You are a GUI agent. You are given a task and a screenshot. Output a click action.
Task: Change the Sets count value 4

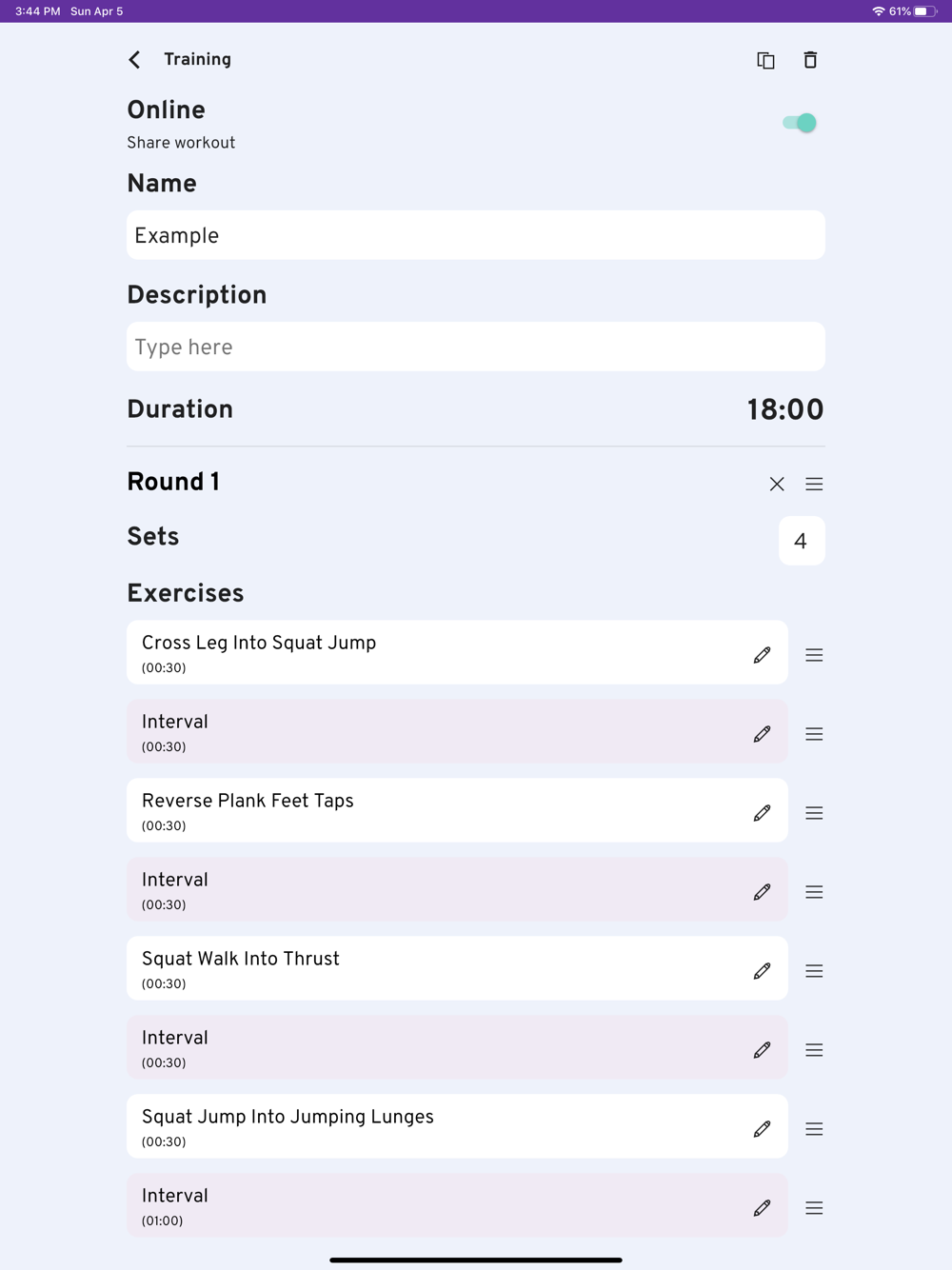802,541
